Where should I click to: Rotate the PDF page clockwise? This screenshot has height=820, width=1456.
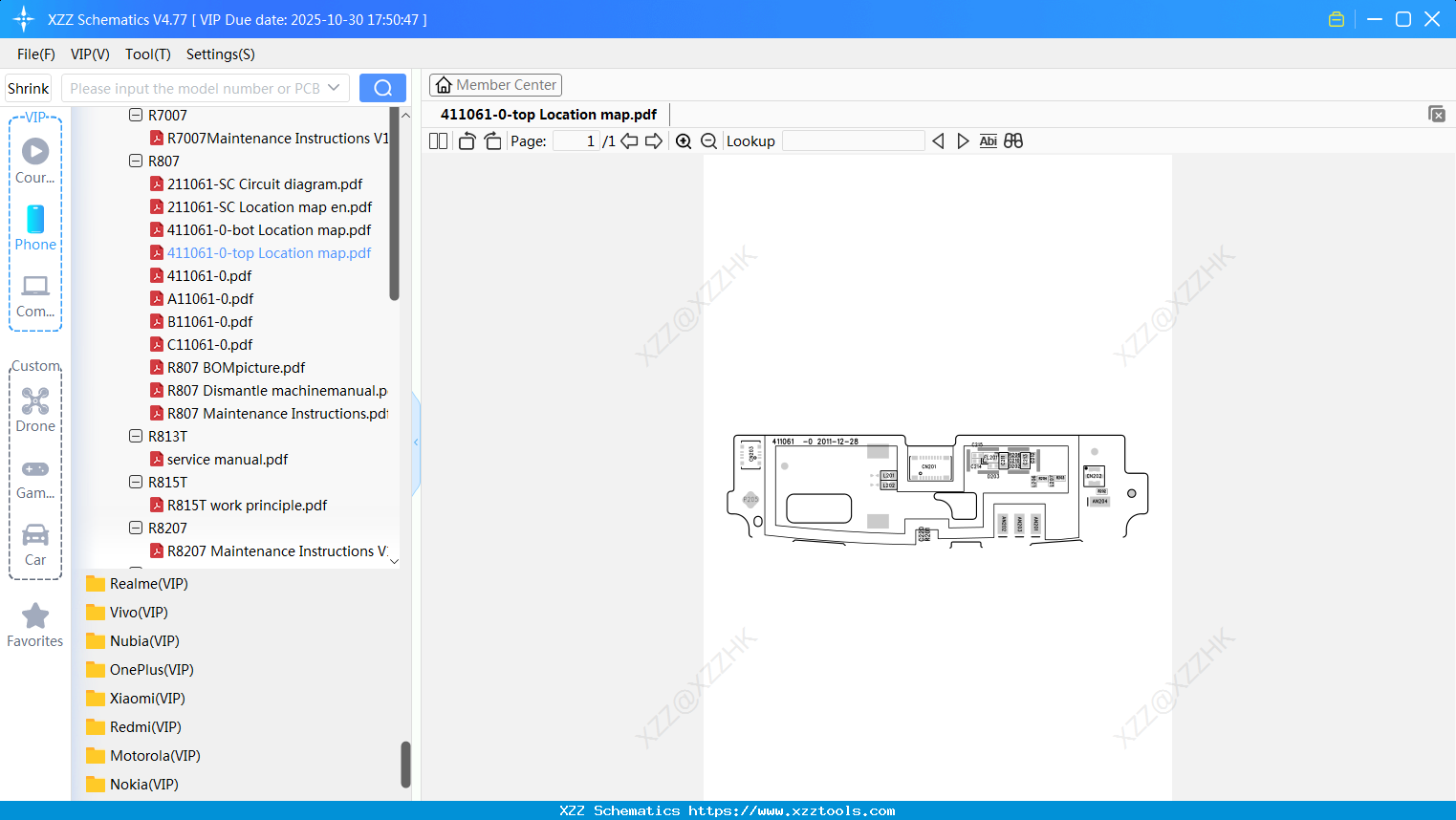(493, 141)
